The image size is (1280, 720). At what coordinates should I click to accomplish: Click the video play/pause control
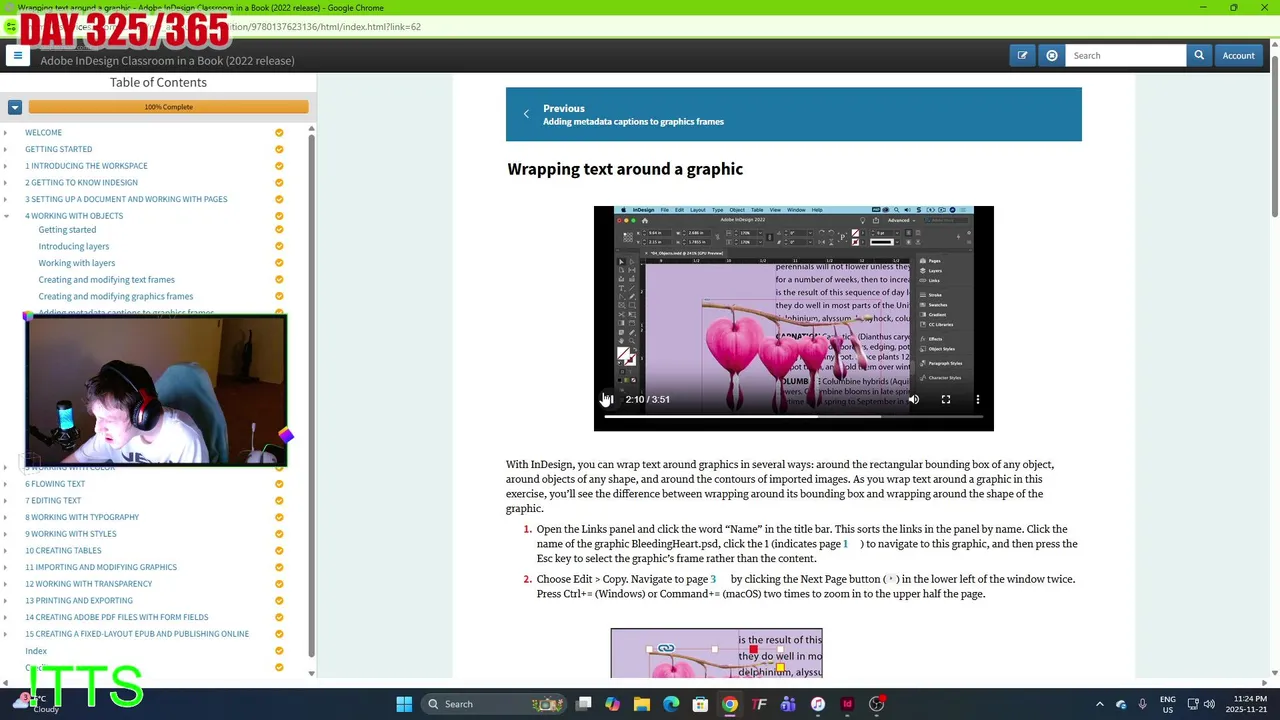[x=607, y=399]
